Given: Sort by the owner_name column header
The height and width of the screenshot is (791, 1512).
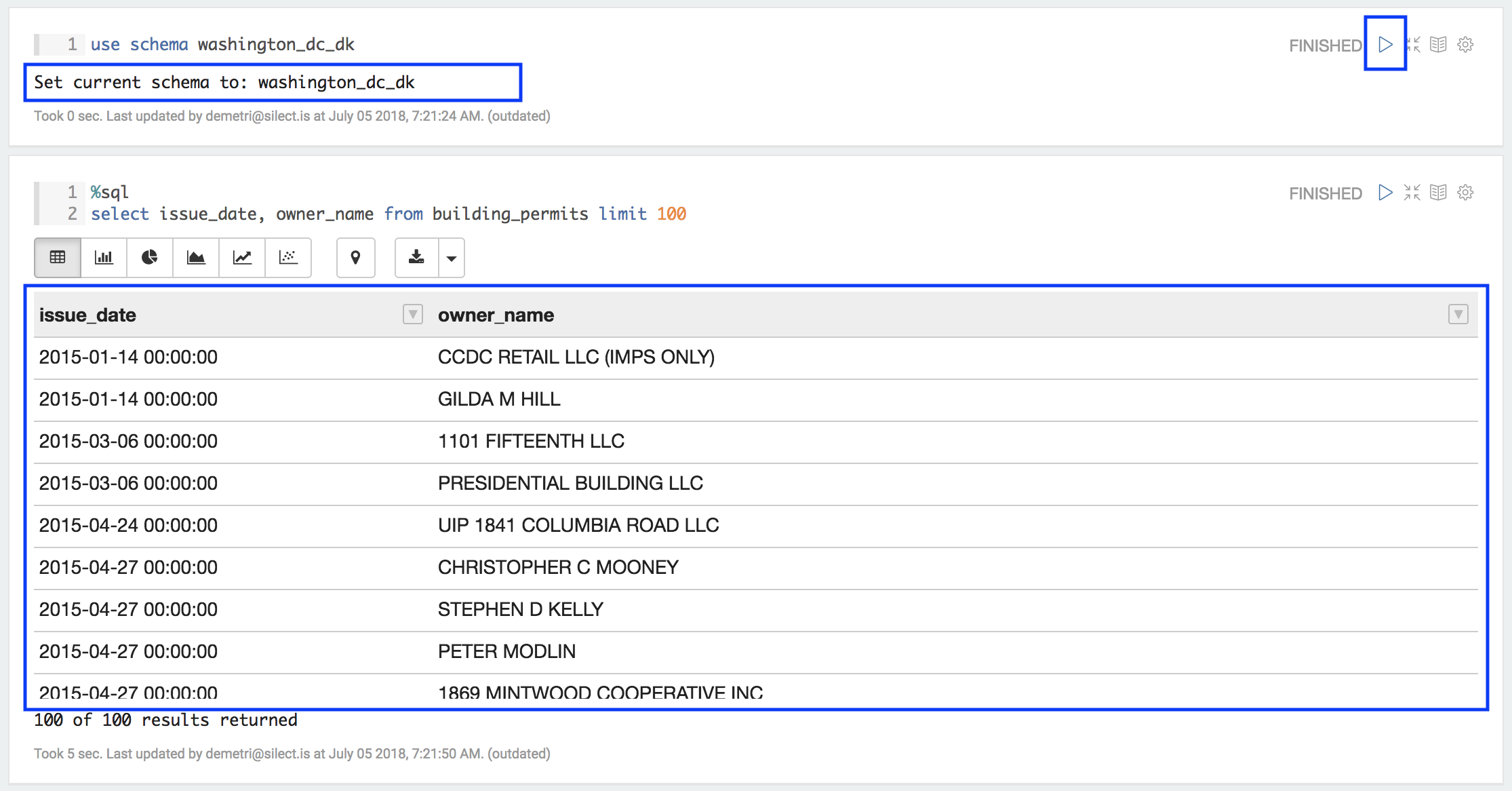Looking at the screenshot, I should point(496,315).
